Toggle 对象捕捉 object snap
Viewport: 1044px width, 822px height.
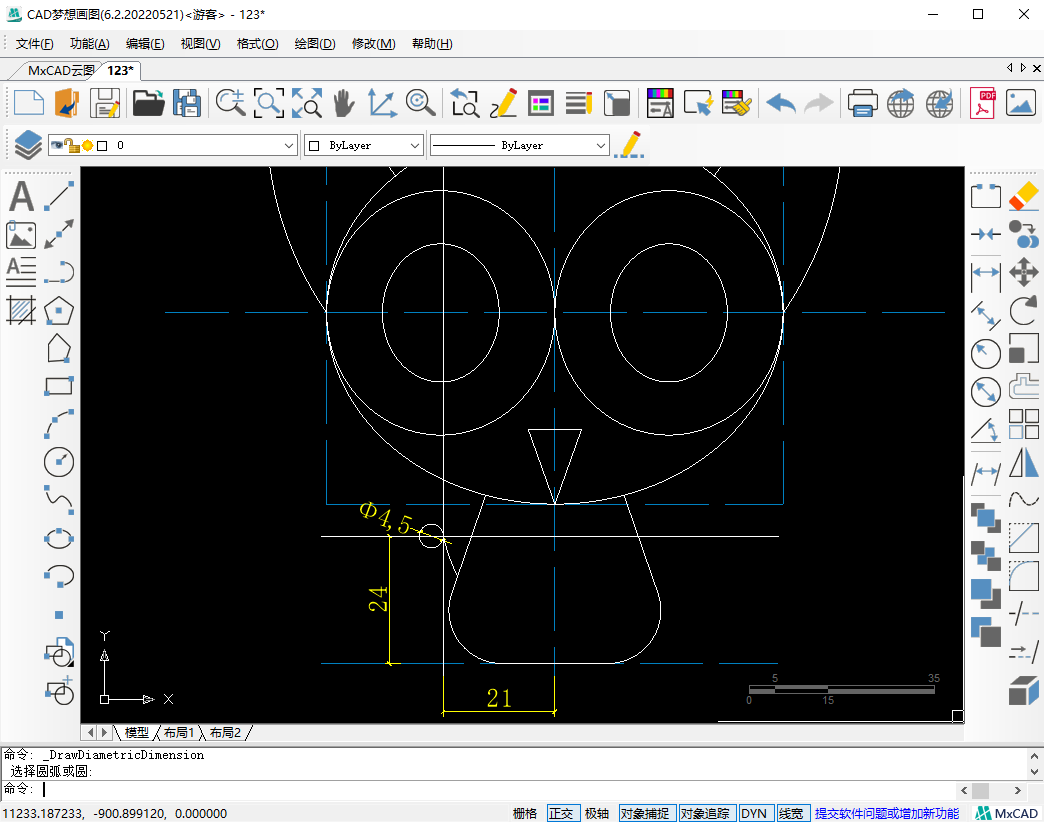pyautogui.click(x=645, y=813)
